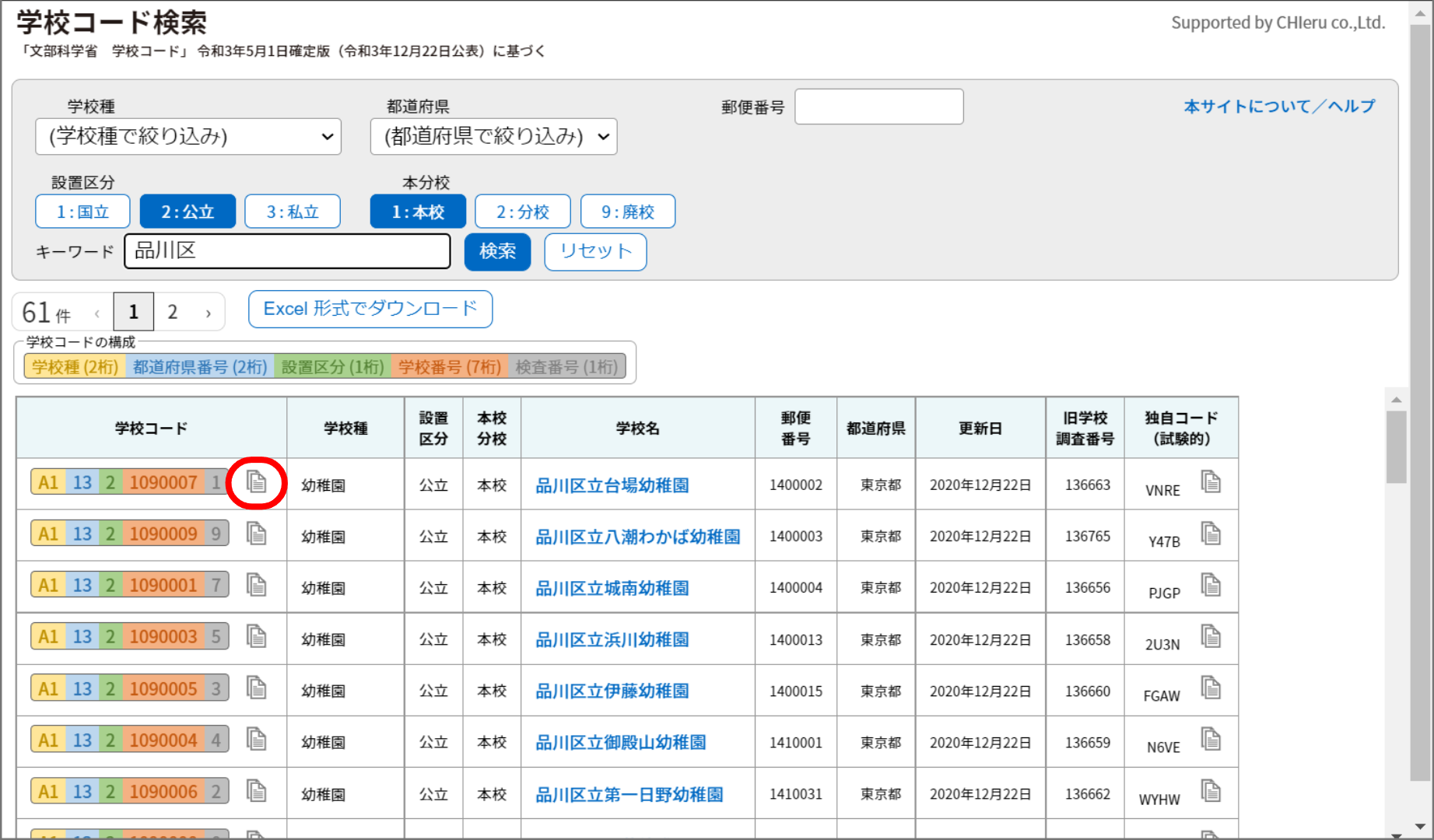Open the 学校種 dropdown
Screen dimensions: 1434x840
click(188, 137)
